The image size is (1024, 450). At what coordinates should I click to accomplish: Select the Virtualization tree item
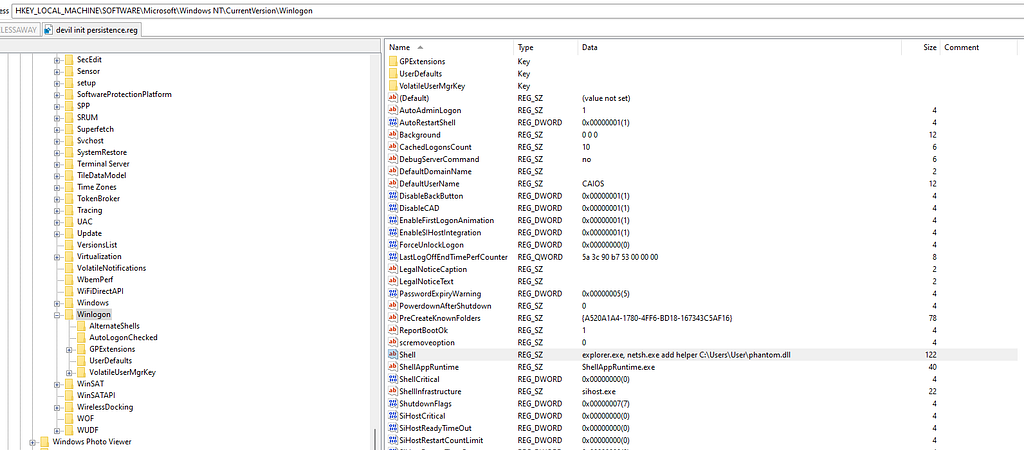tap(99, 257)
